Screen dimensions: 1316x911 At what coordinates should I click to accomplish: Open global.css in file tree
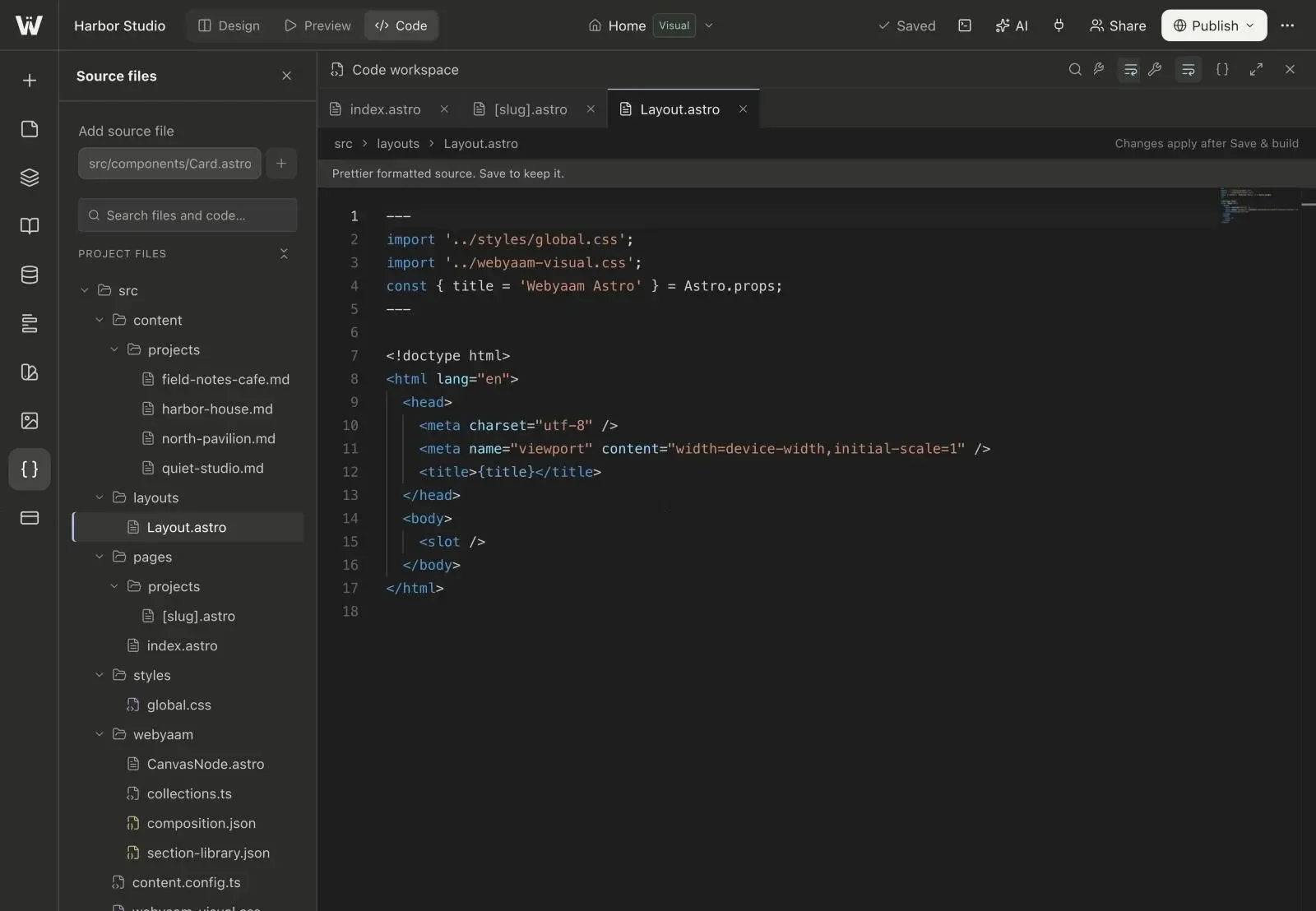point(178,705)
